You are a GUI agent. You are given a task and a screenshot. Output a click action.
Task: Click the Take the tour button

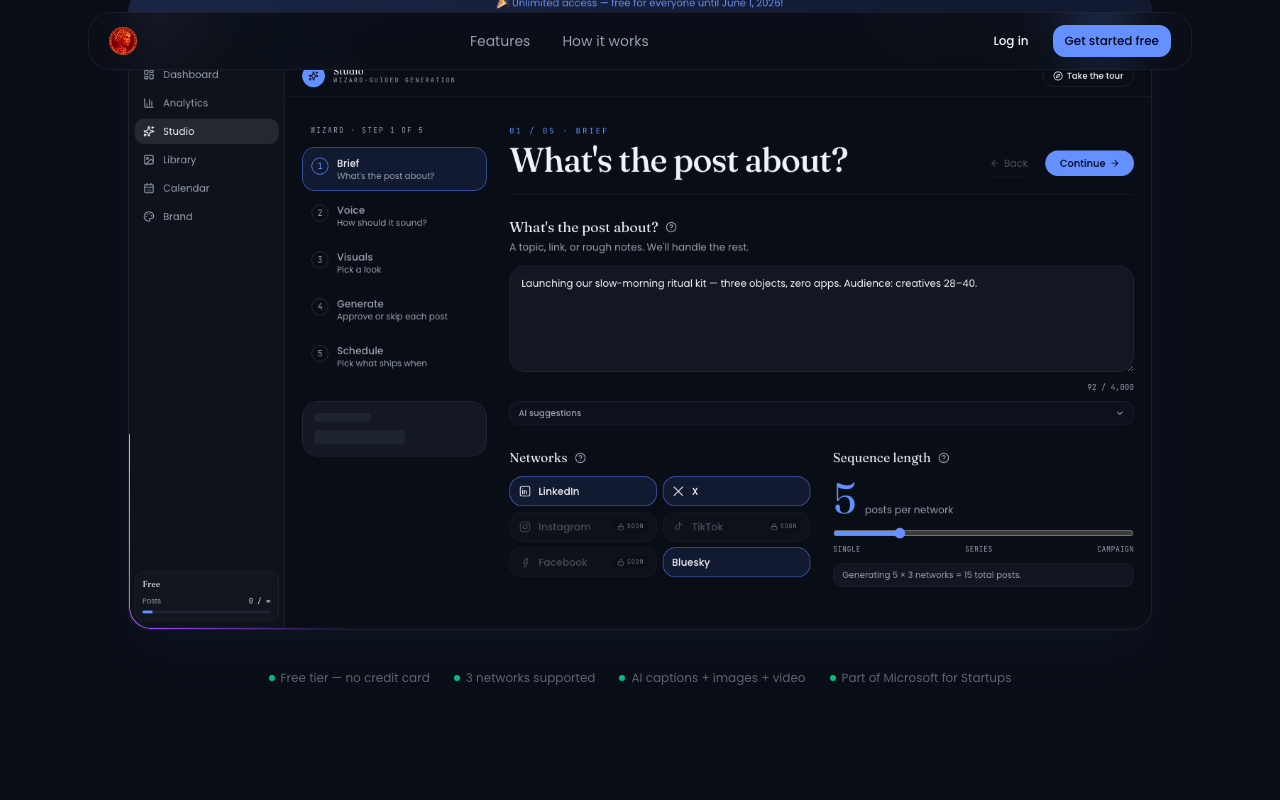[1088, 76]
